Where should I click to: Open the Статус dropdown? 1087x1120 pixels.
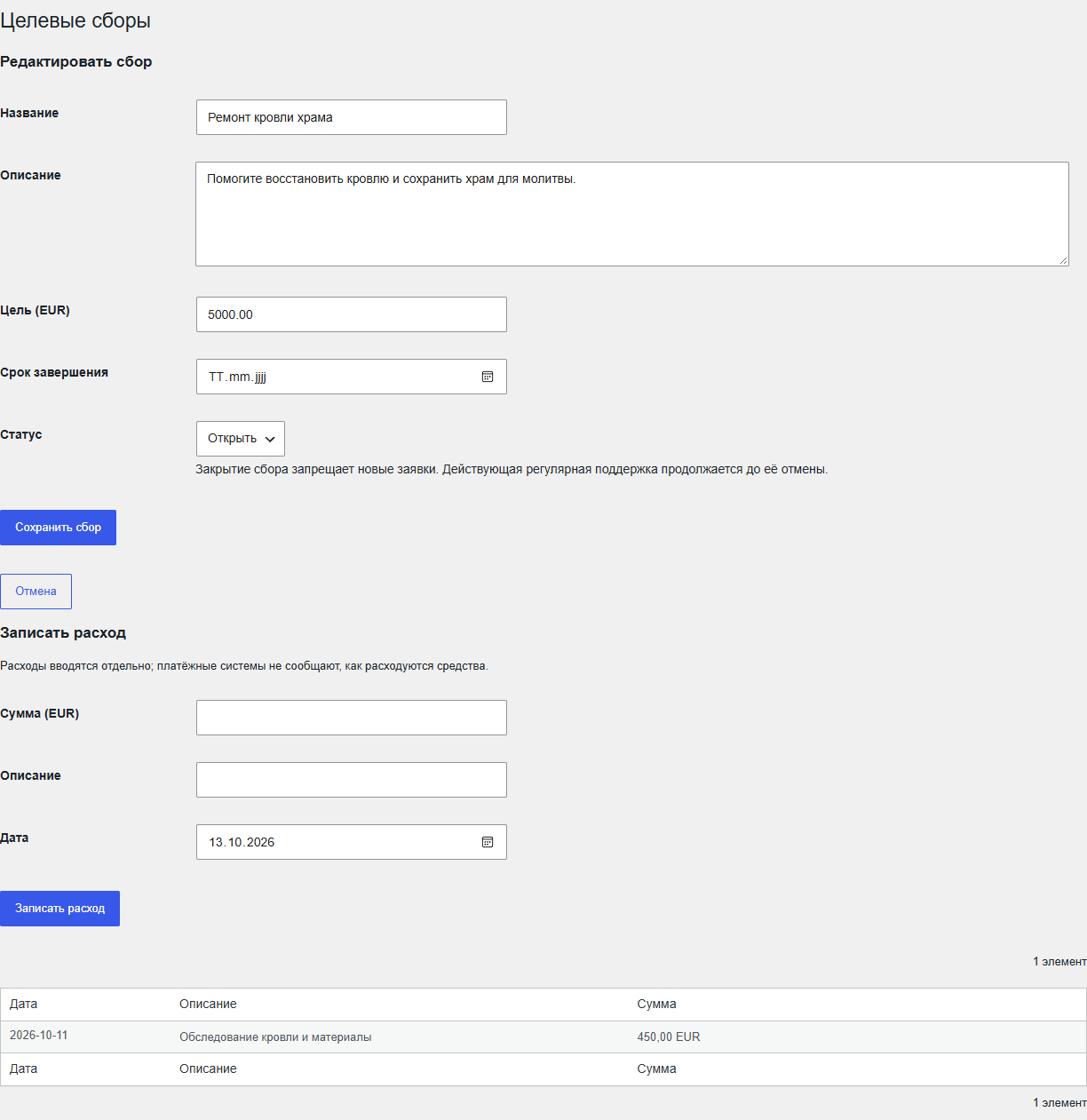(x=241, y=439)
